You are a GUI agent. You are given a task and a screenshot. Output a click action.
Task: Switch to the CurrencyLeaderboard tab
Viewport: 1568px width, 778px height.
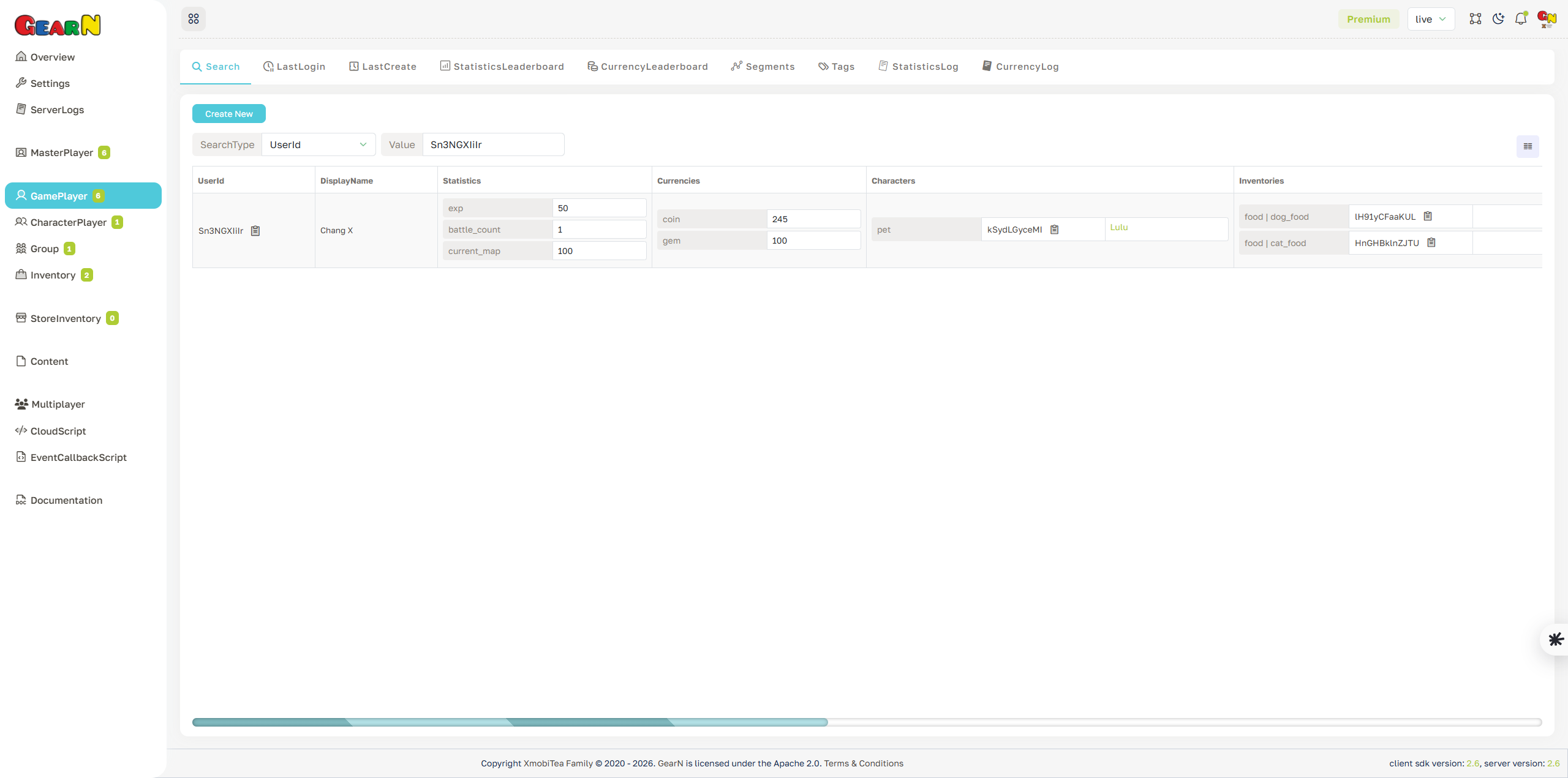[647, 66]
